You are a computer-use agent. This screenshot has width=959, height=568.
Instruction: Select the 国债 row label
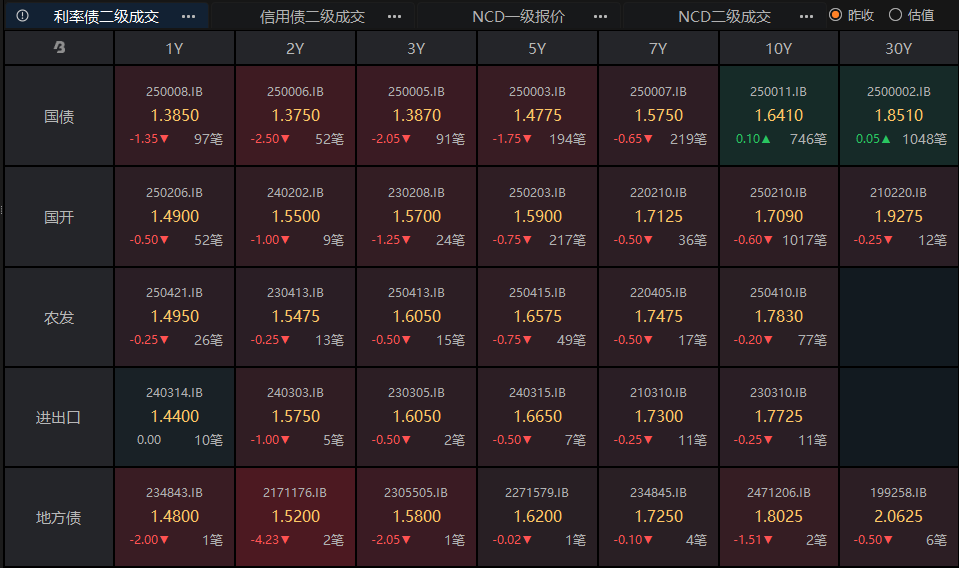pos(59,116)
